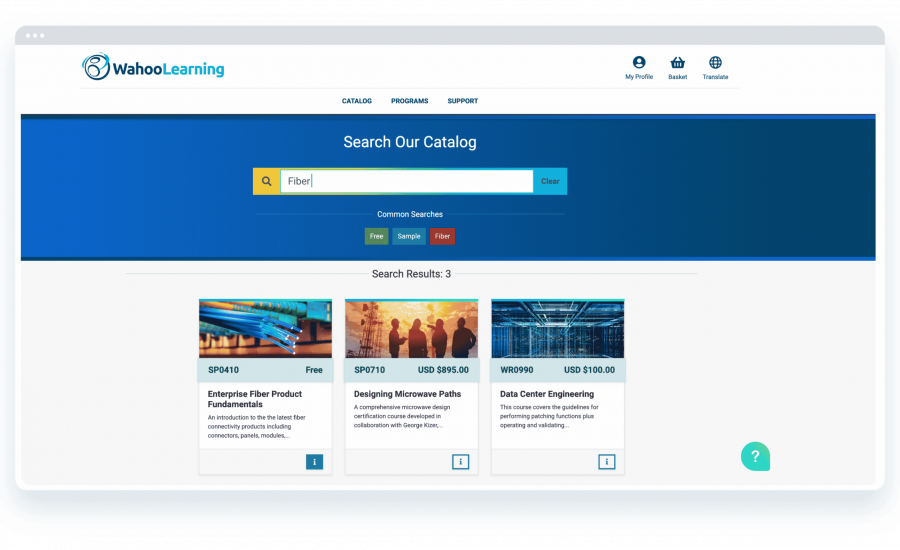Screen dimensions: 900x550
Task: Select the red Fiber search tag
Action: [442, 236]
